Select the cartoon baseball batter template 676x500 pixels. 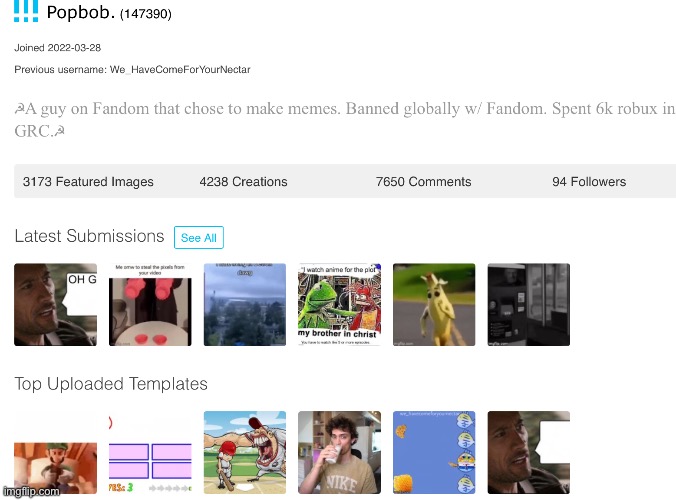[245, 452]
